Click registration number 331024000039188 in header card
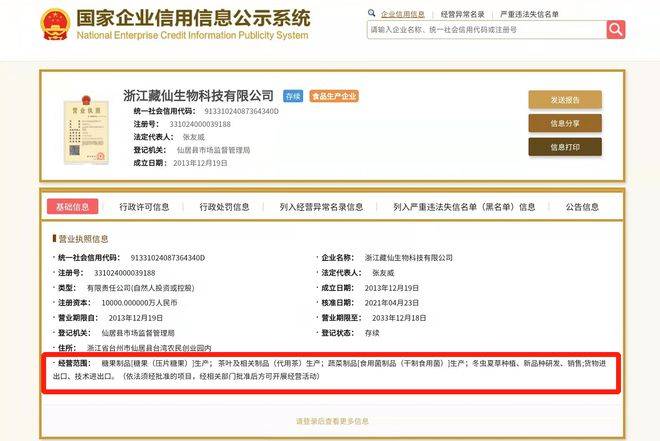660x441 pixels. click(200, 124)
